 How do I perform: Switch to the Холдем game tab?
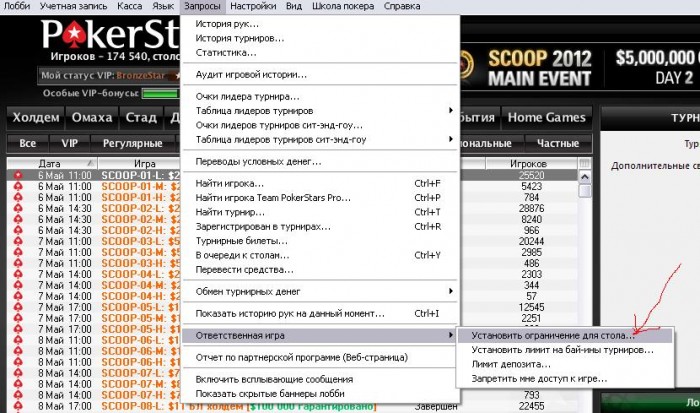coord(36,117)
